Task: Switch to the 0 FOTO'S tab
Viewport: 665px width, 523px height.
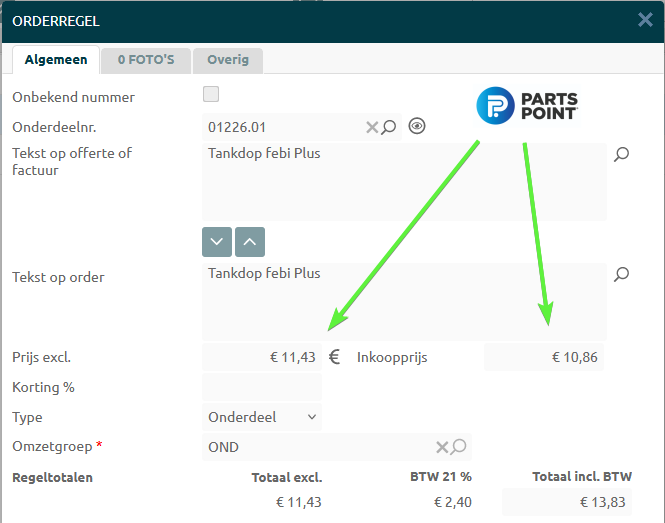Action: (x=146, y=60)
